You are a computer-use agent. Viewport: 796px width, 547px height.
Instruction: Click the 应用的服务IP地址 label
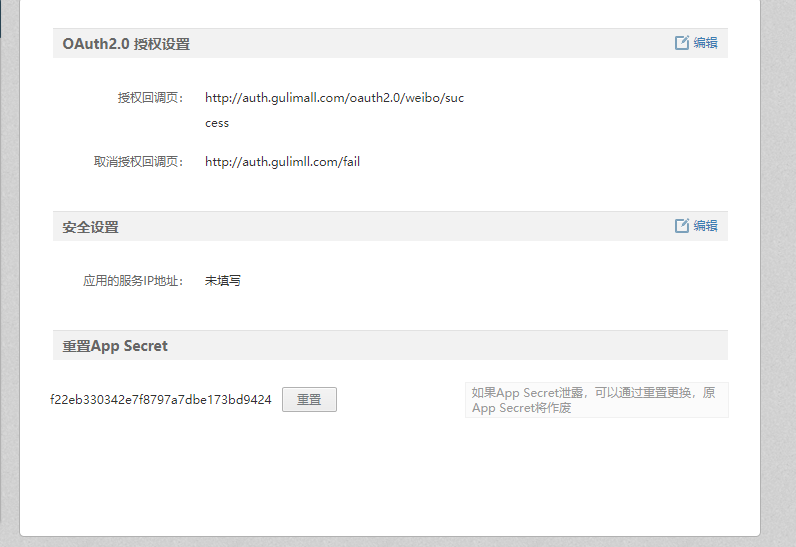[133, 281]
